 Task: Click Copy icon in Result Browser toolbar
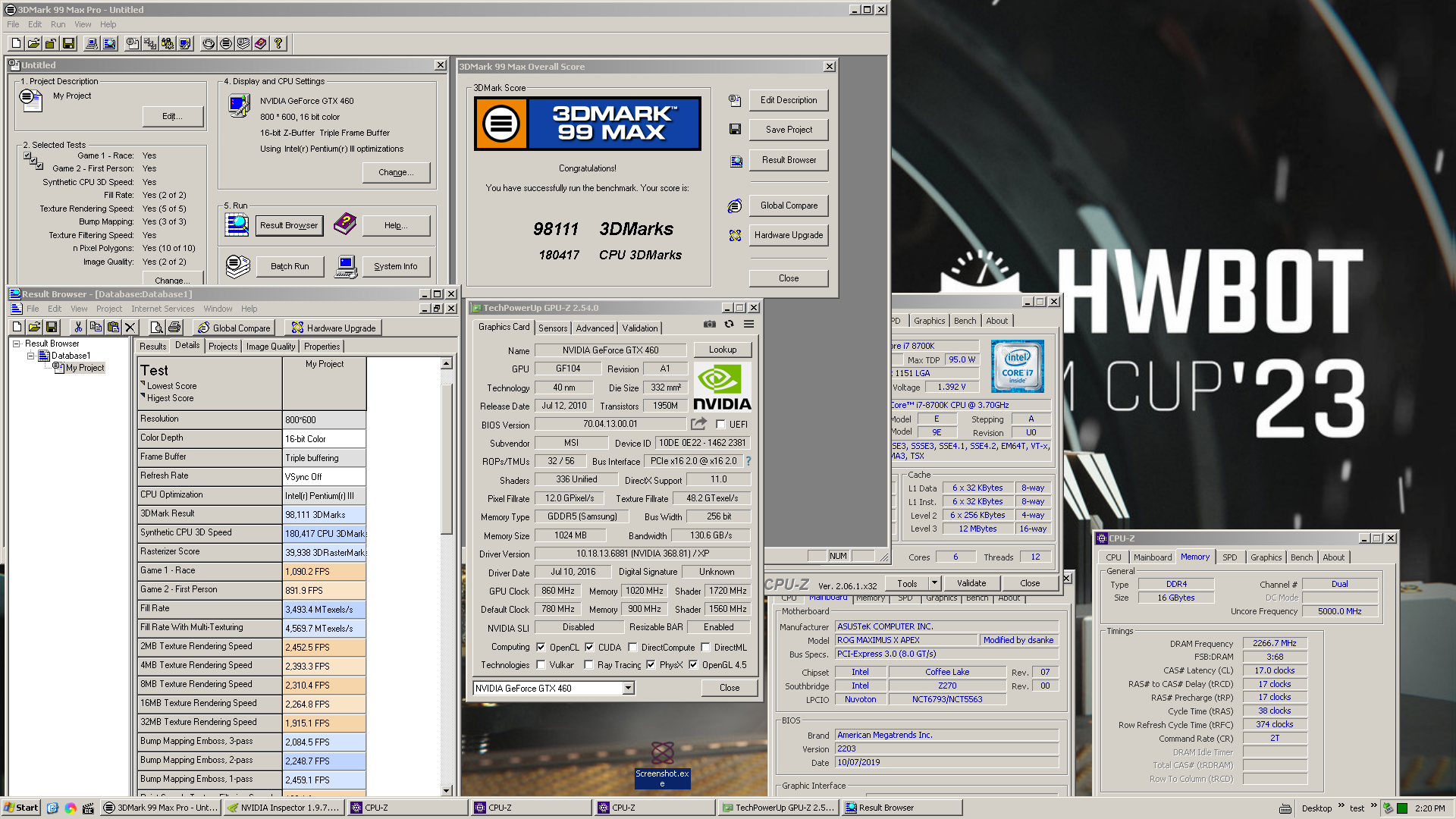click(96, 327)
